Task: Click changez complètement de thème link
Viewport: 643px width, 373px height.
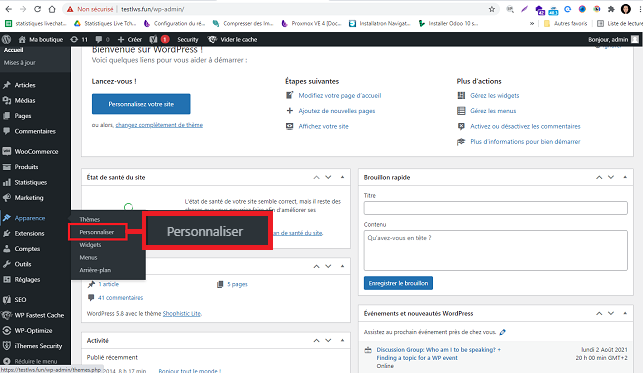Action: click(159, 125)
